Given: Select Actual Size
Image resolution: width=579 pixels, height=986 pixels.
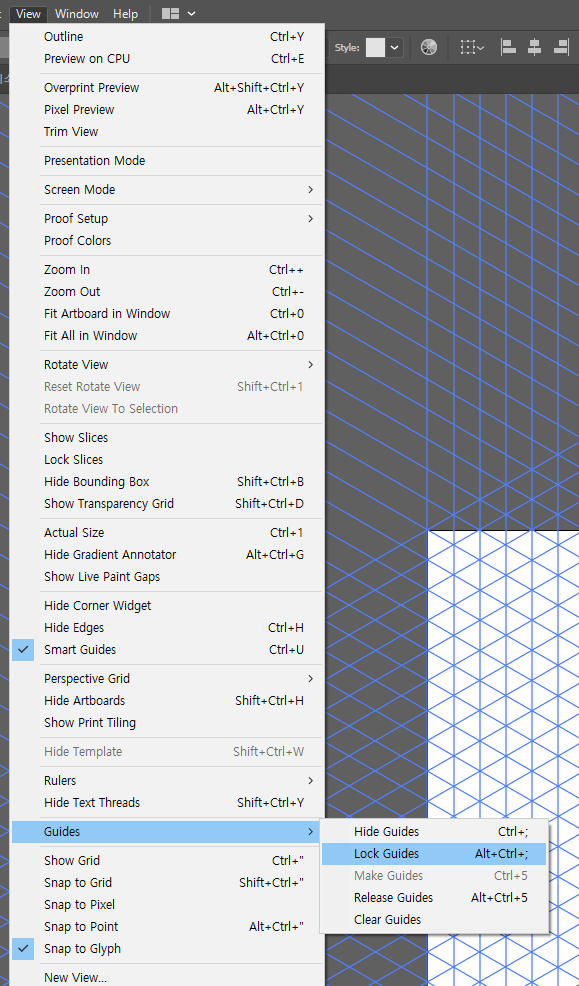Looking at the screenshot, I should 168,533.
